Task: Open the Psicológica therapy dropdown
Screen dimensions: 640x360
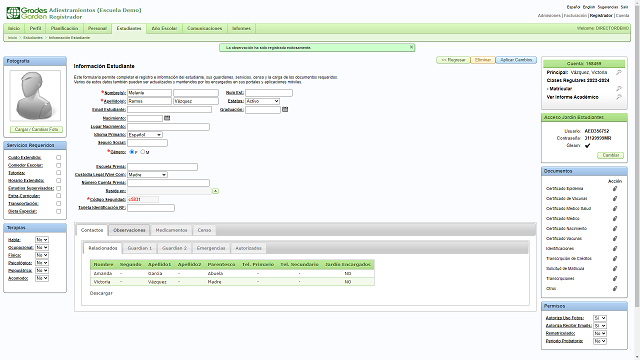Action: coord(42,263)
